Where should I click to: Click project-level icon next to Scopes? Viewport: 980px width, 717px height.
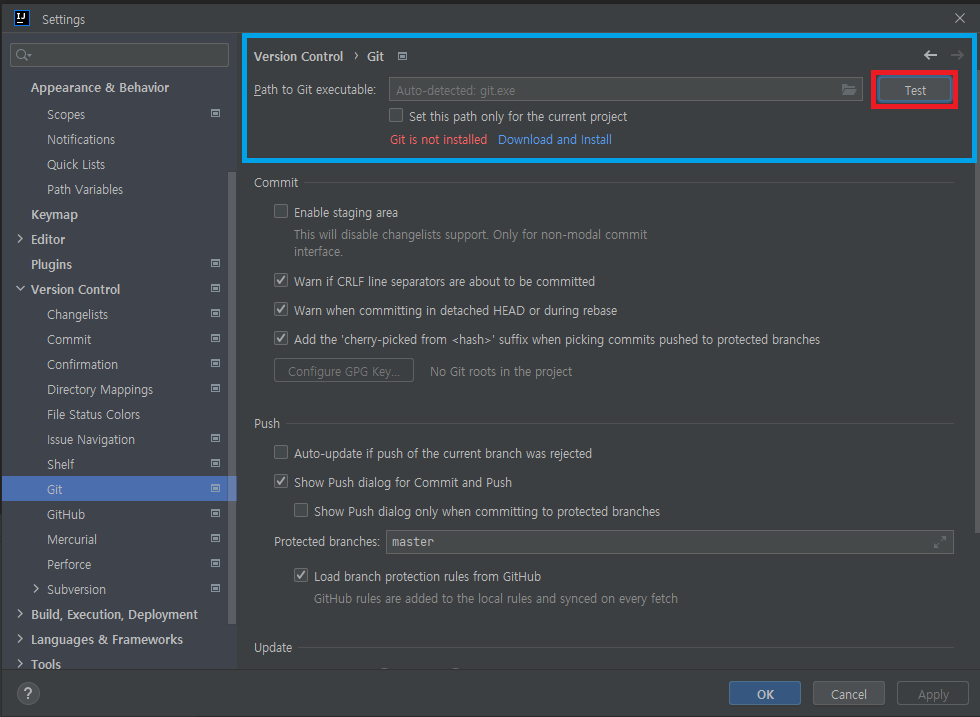(x=216, y=113)
